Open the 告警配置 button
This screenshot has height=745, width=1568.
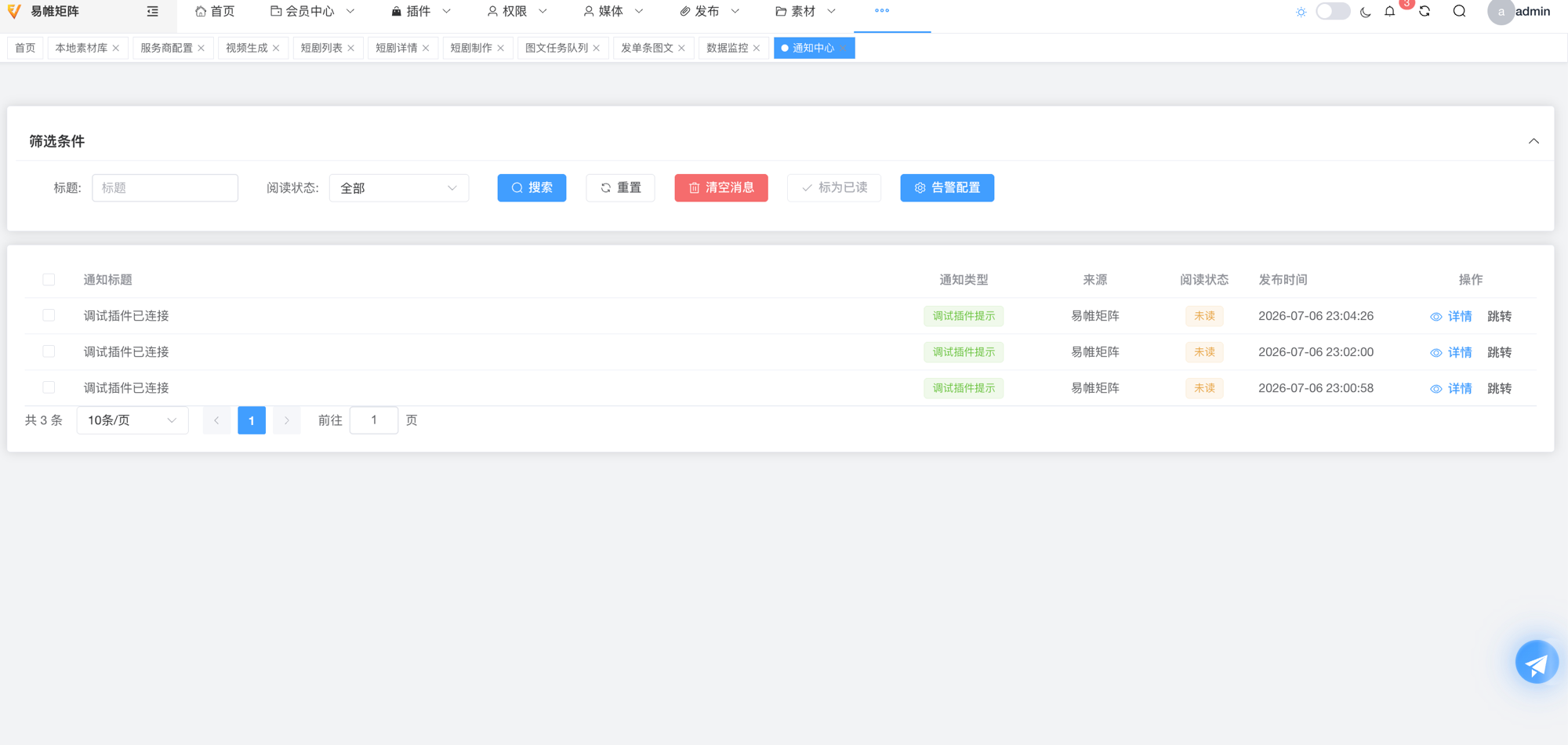947,188
